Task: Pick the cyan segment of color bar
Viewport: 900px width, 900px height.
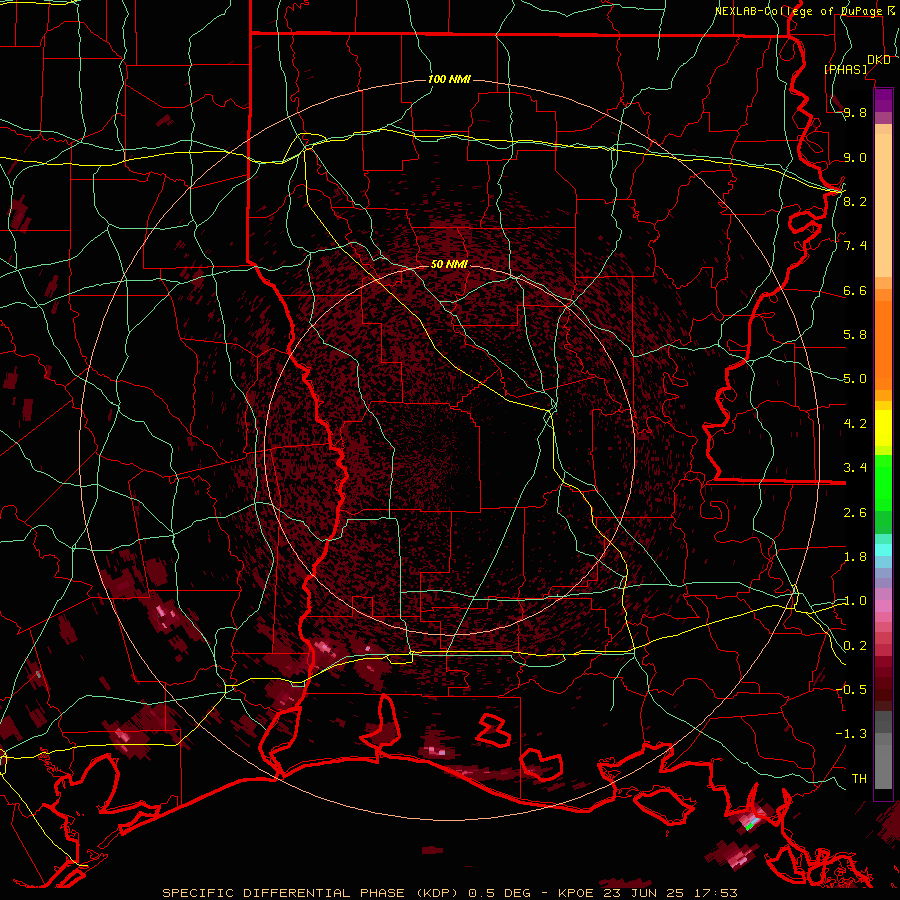Action: [883, 549]
